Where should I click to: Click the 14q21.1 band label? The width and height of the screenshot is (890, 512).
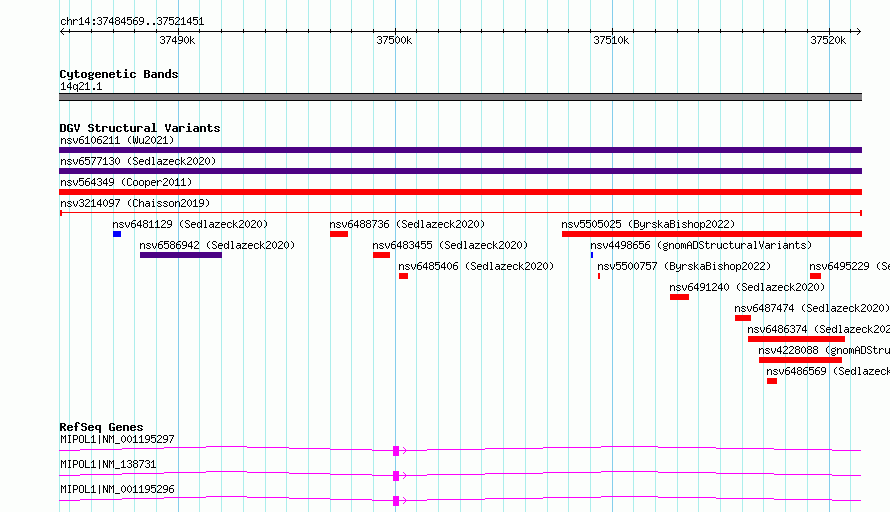click(81, 86)
